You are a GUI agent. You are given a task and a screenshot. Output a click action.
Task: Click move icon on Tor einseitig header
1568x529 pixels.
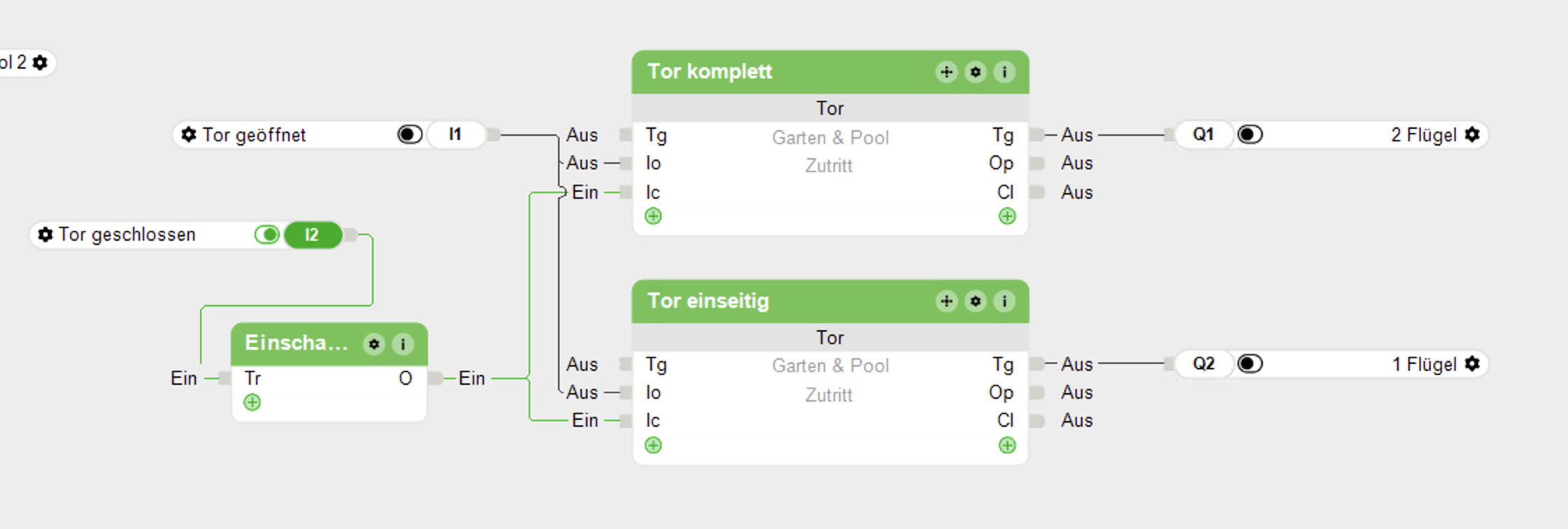(946, 302)
